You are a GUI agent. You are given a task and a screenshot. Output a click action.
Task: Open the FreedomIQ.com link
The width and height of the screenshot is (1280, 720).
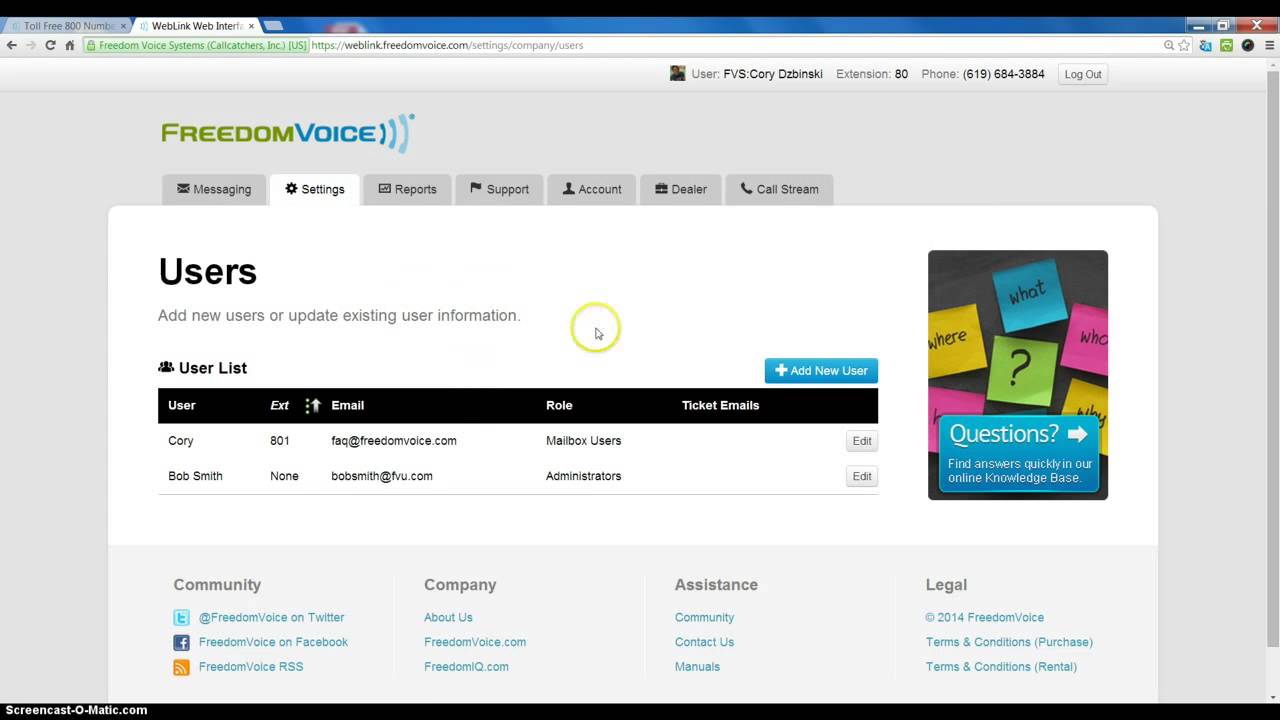(466, 667)
